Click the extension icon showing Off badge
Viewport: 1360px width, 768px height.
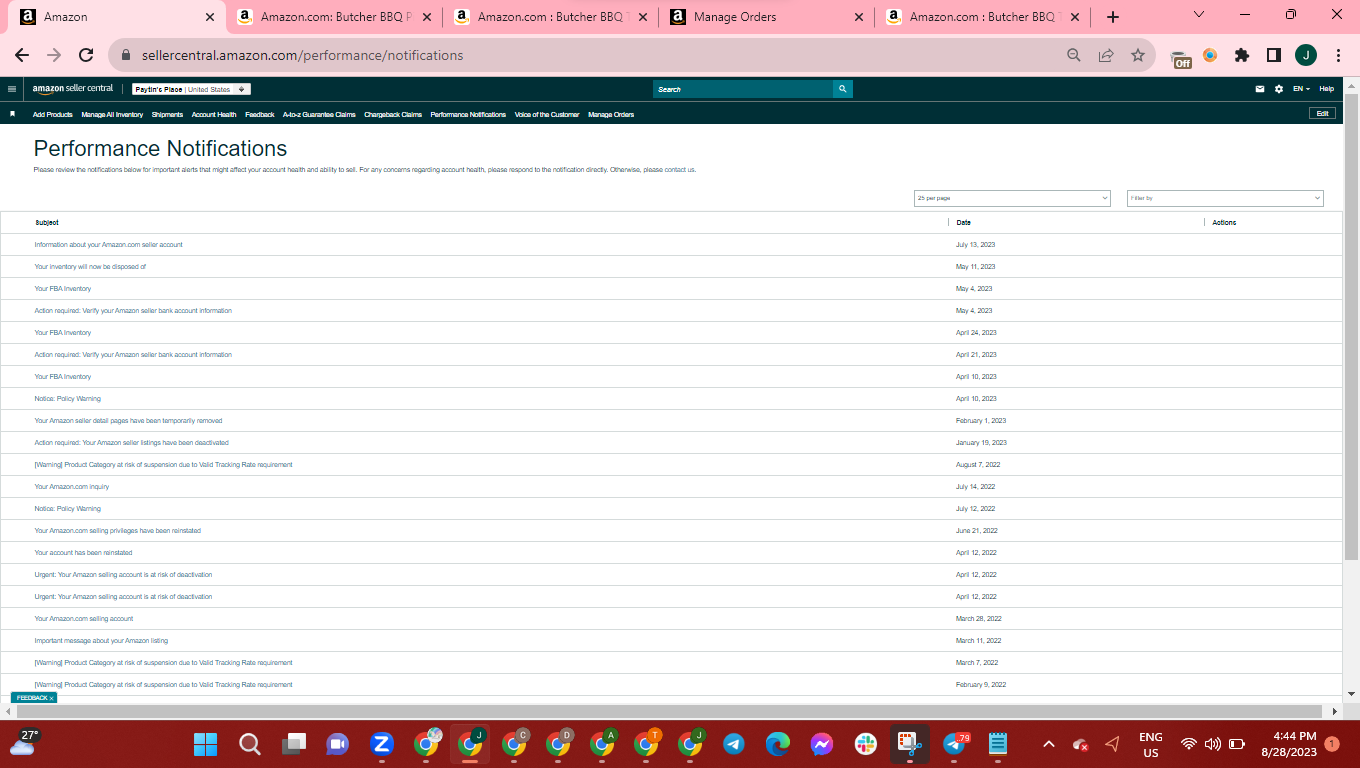pyautogui.click(x=1181, y=57)
